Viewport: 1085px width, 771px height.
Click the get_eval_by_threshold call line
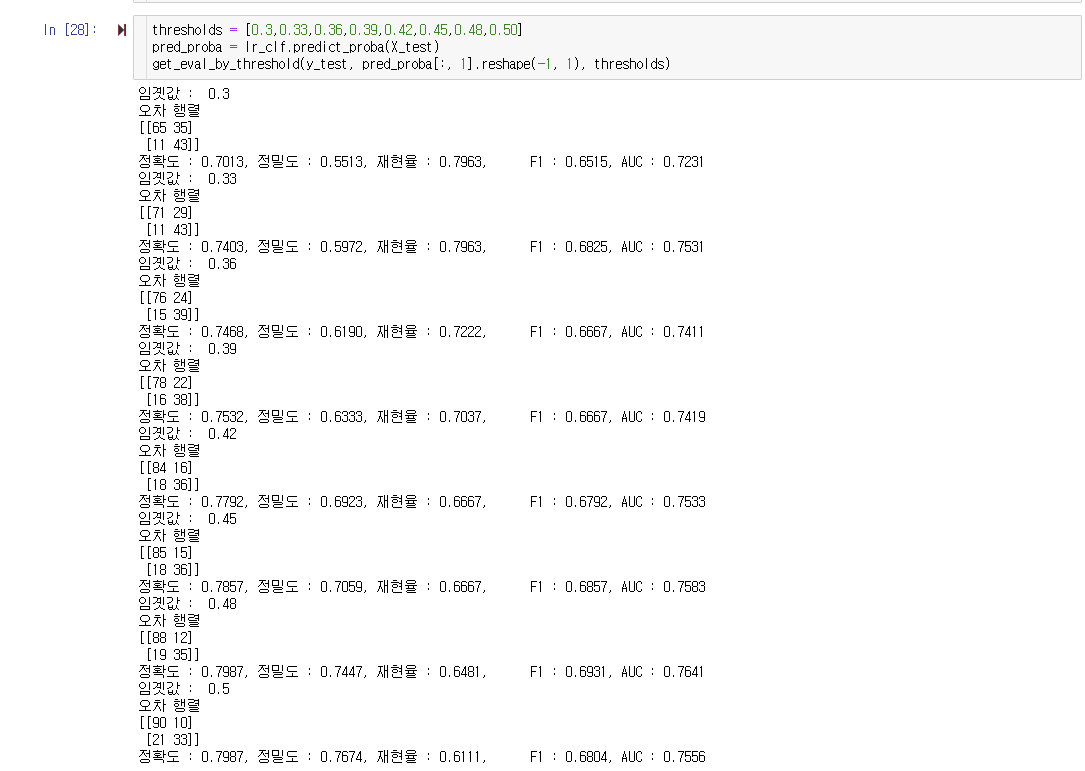pos(411,64)
